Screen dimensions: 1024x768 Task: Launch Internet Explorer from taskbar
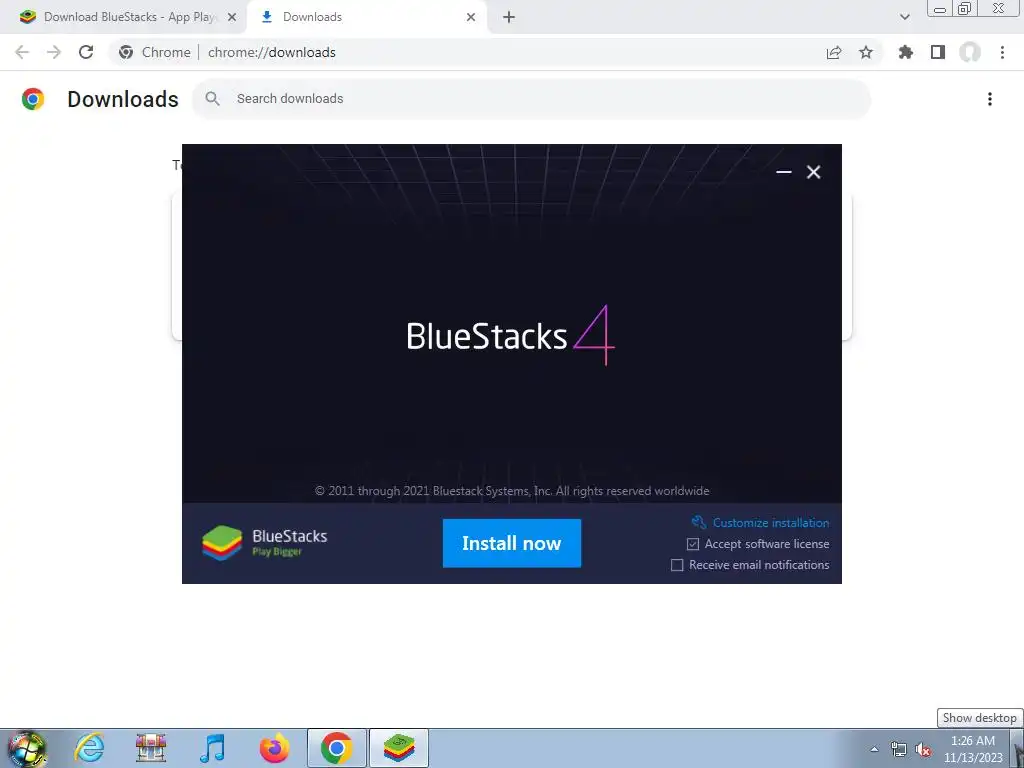click(x=89, y=748)
